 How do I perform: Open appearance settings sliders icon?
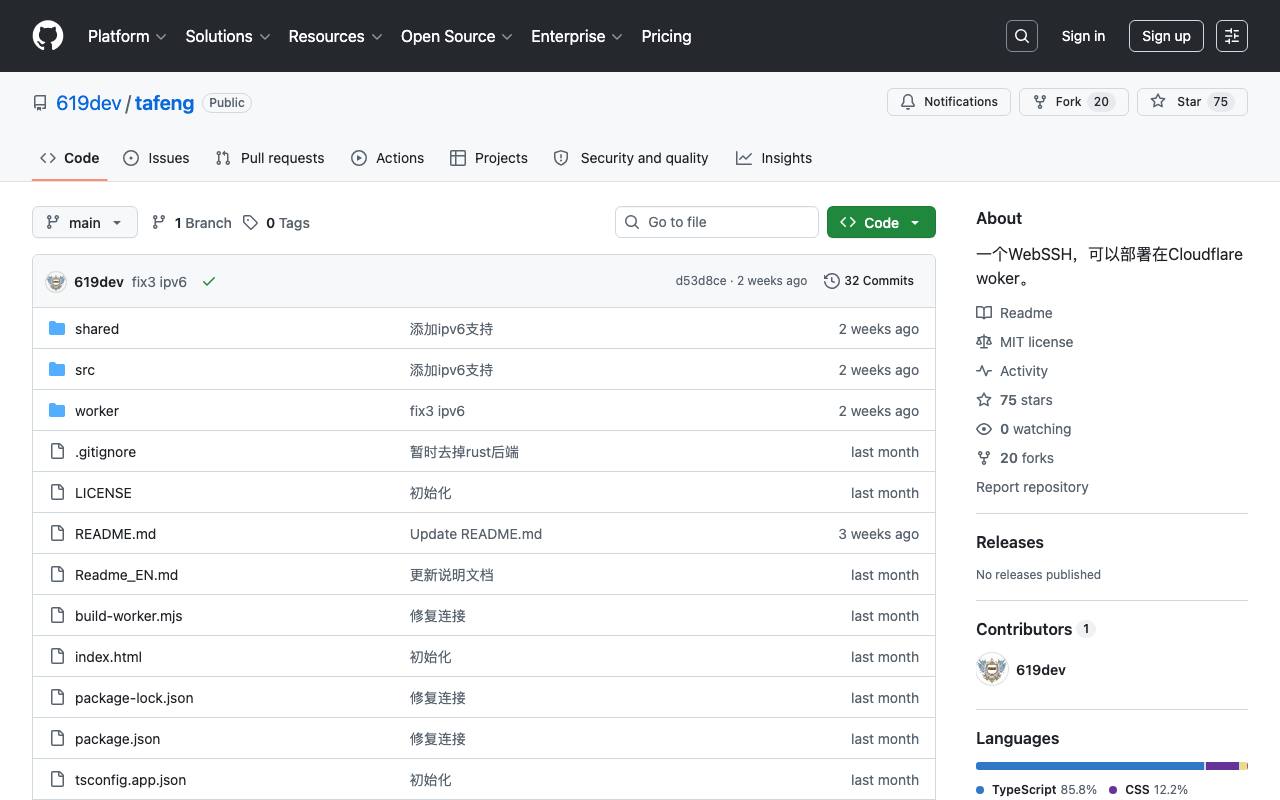pyautogui.click(x=1232, y=36)
